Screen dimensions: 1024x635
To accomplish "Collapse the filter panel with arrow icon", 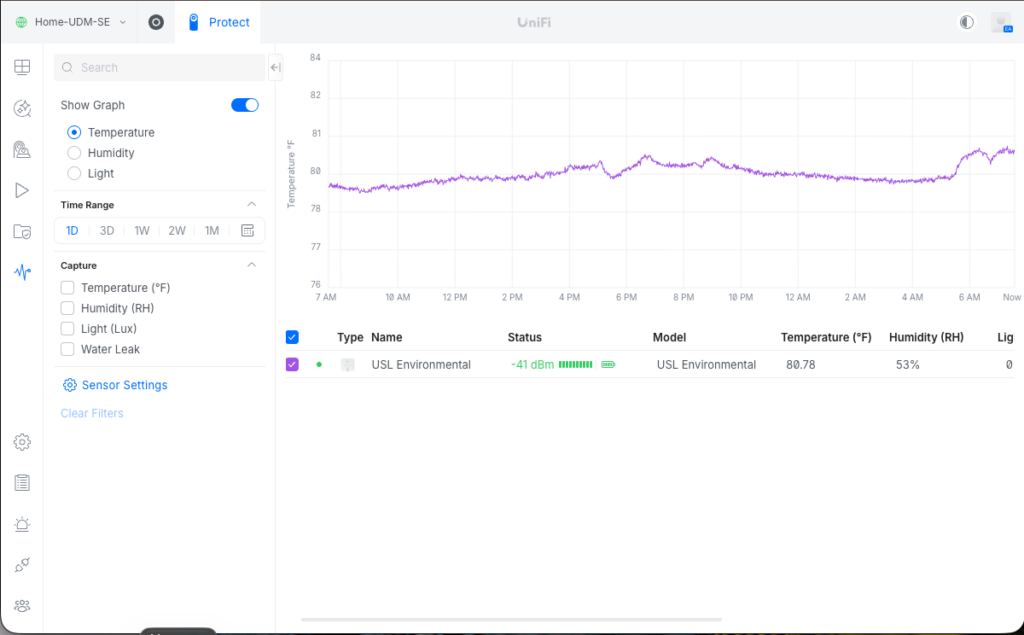I will click(276, 67).
